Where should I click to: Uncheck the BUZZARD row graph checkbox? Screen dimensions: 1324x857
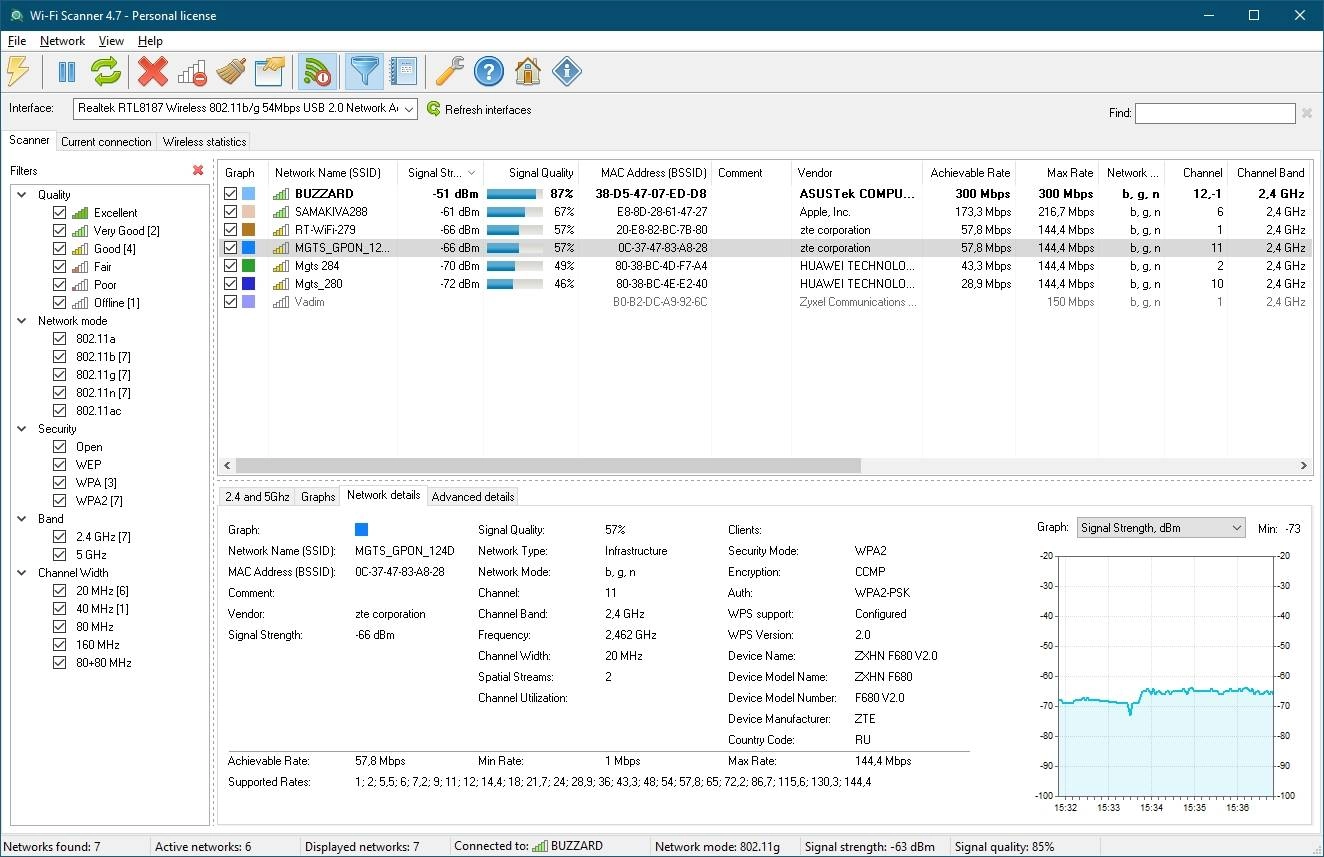(x=231, y=194)
